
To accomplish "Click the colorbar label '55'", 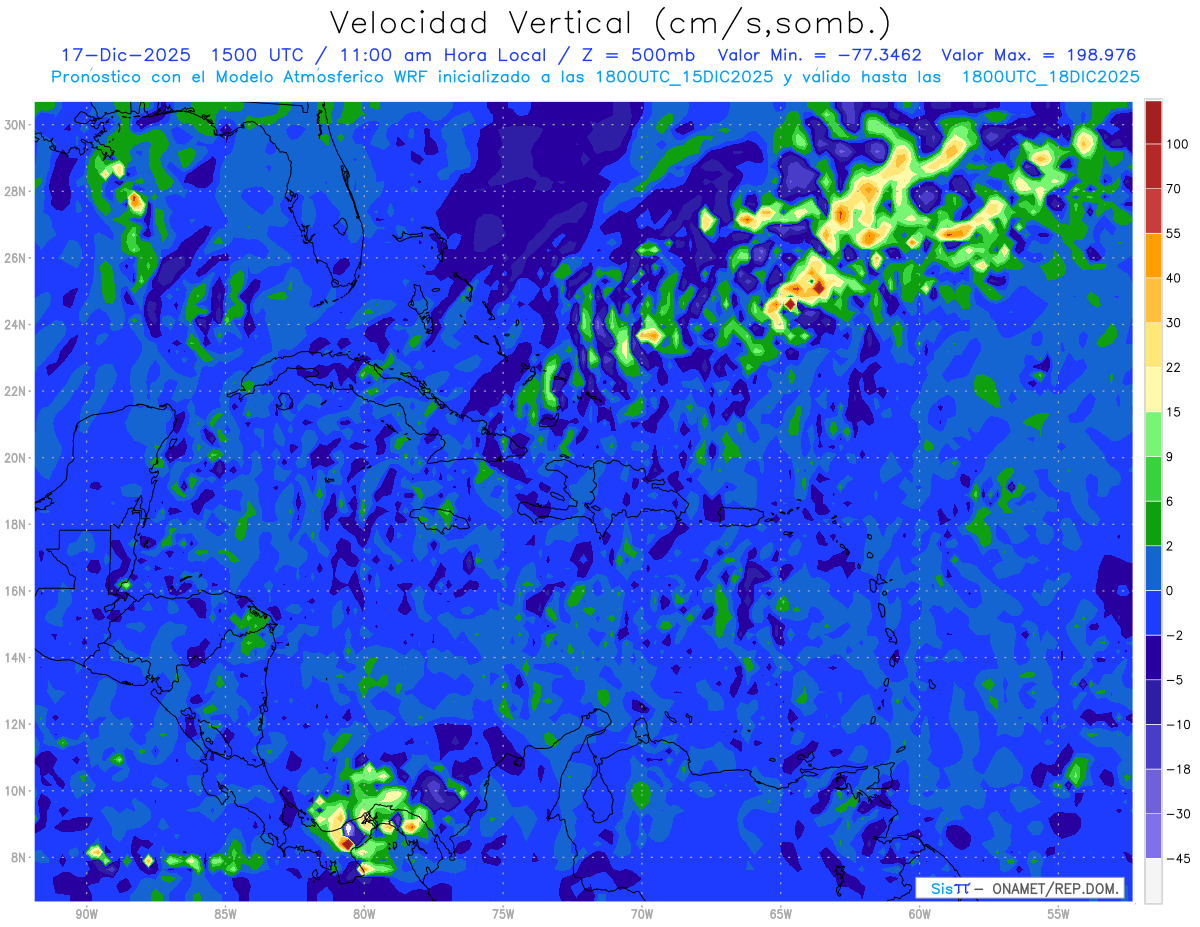I will (1174, 233).
